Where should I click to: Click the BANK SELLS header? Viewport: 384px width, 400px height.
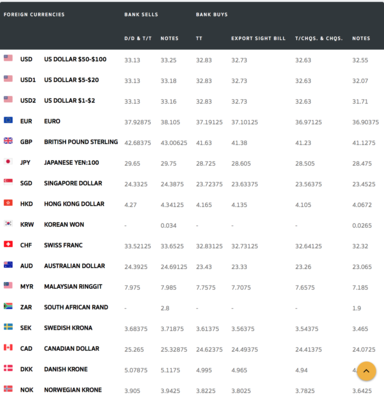pyautogui.click(x=141, y=14)
